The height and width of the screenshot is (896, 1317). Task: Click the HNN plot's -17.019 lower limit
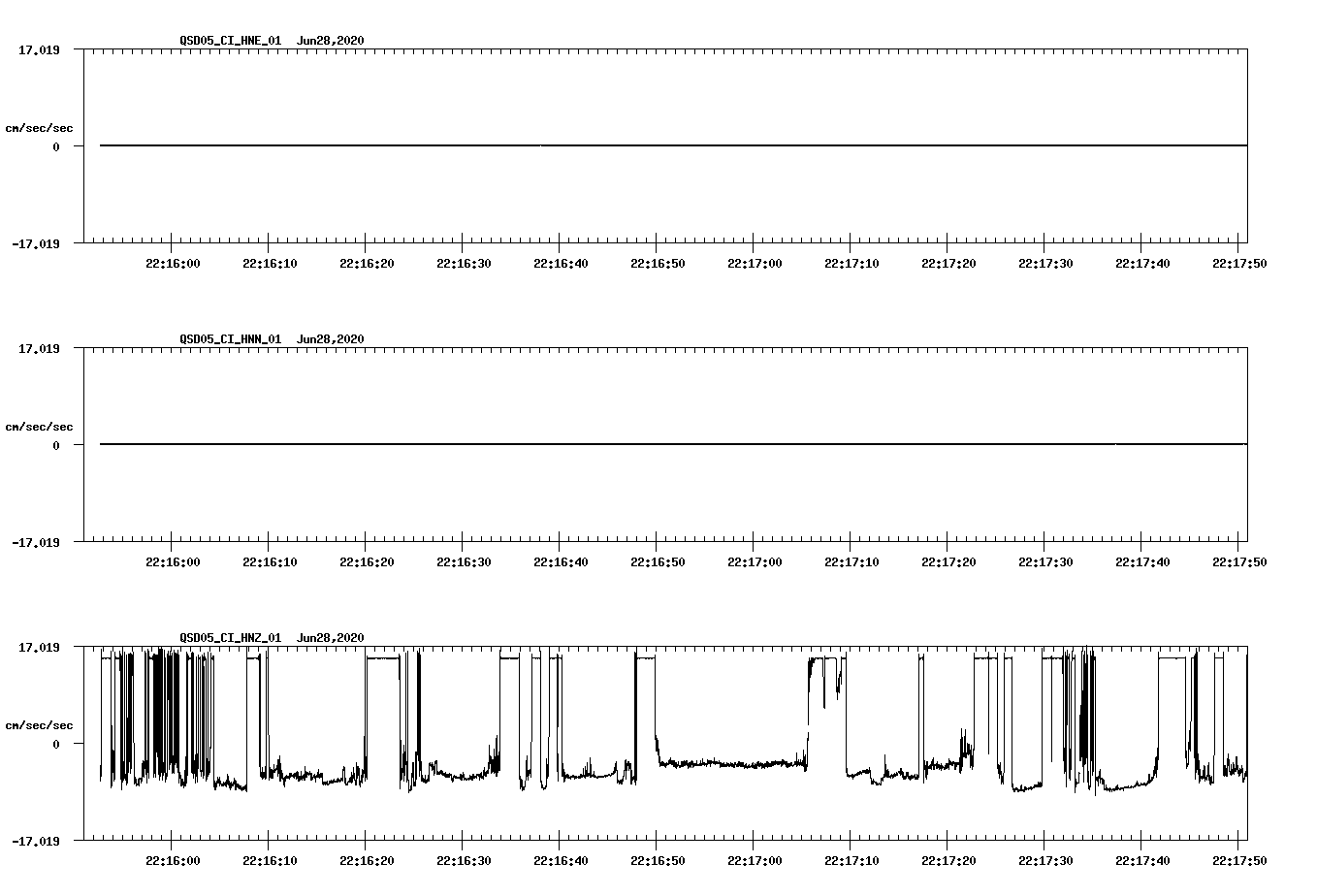coord(36,543)
